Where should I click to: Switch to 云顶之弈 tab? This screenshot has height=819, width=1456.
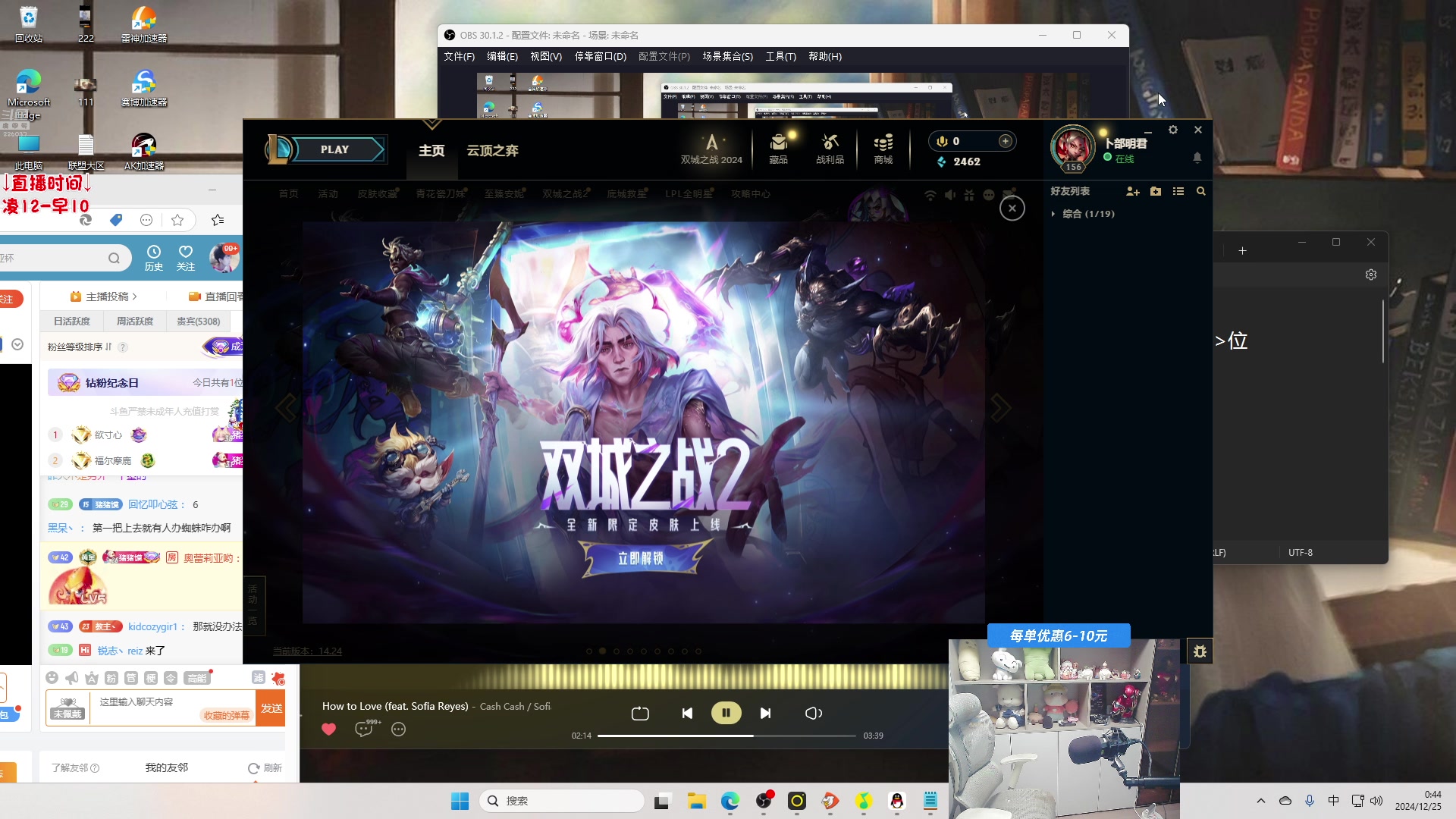[492, 150]
